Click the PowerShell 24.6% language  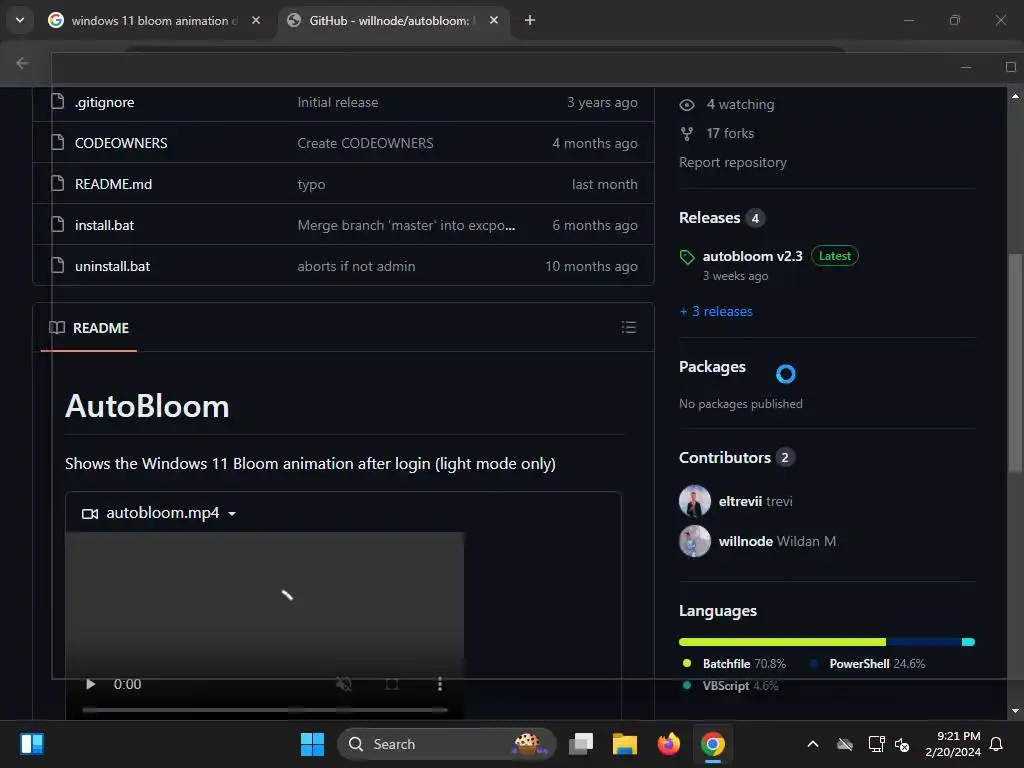tap(877, 664)
